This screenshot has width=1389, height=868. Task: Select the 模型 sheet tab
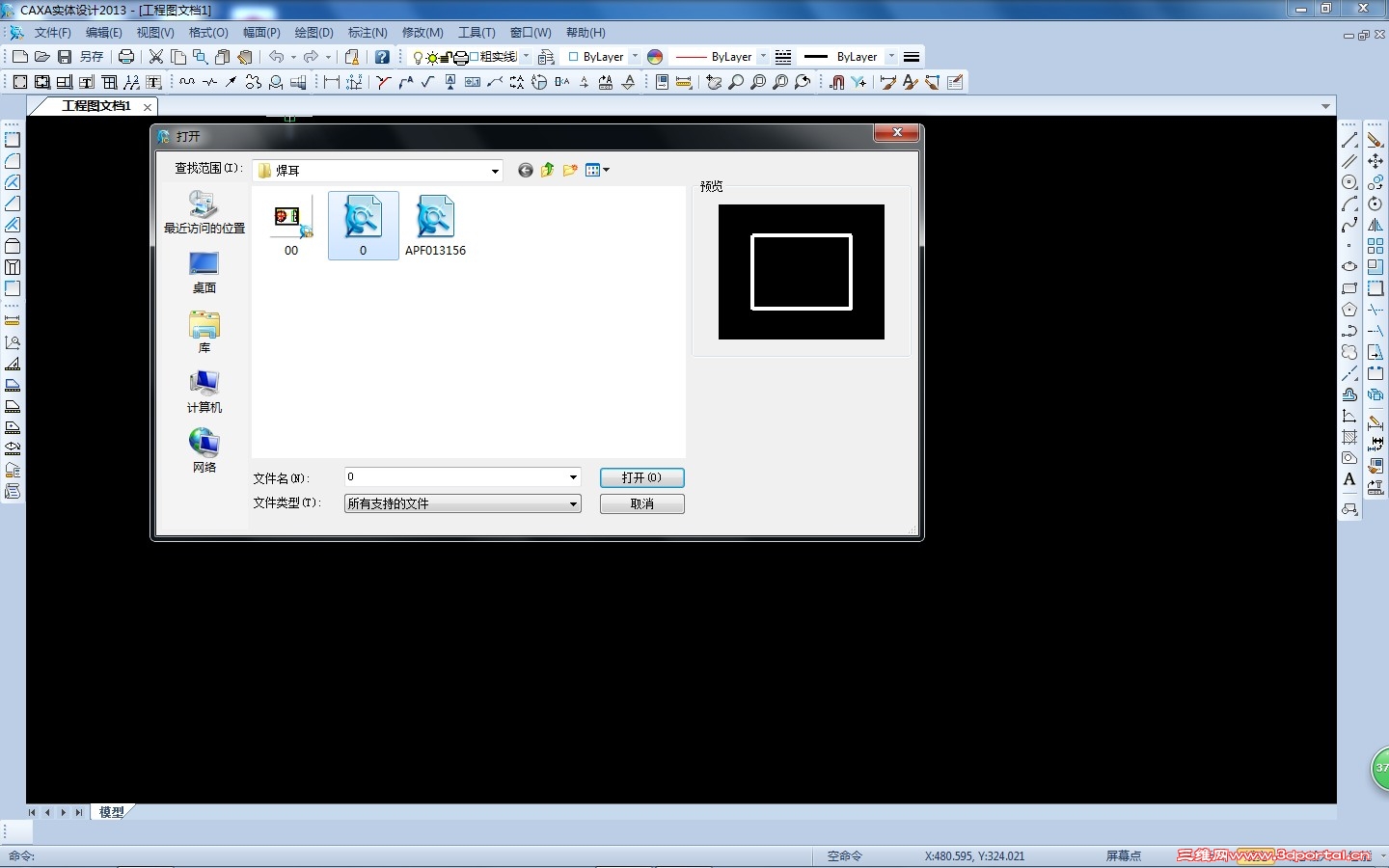click(x=112, y=812)
